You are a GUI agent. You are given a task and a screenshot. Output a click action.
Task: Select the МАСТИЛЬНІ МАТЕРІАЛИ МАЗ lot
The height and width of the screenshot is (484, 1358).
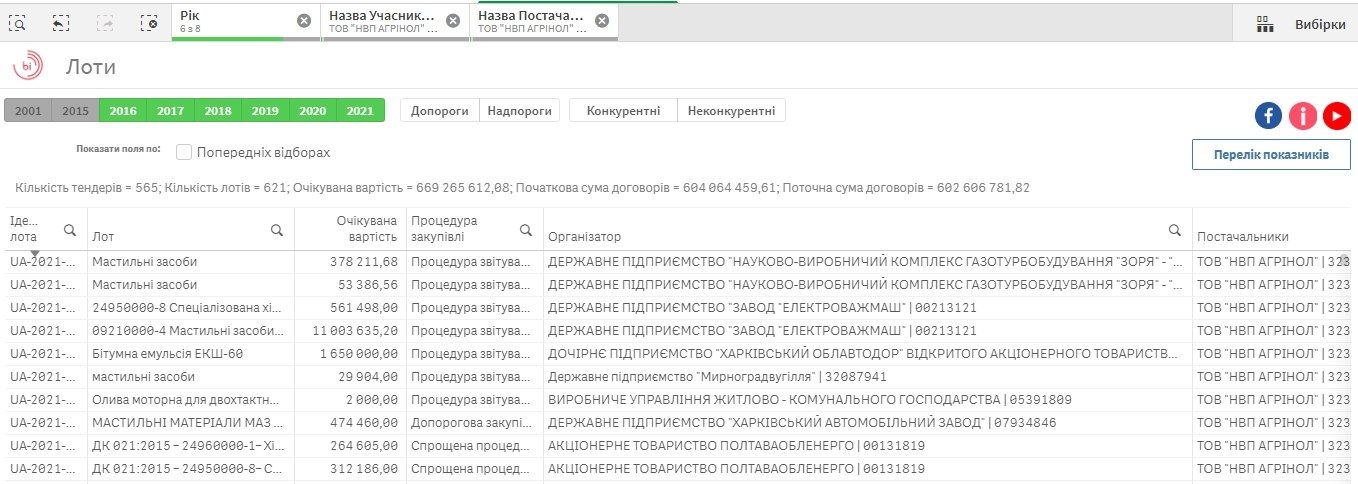pos(191,423)
